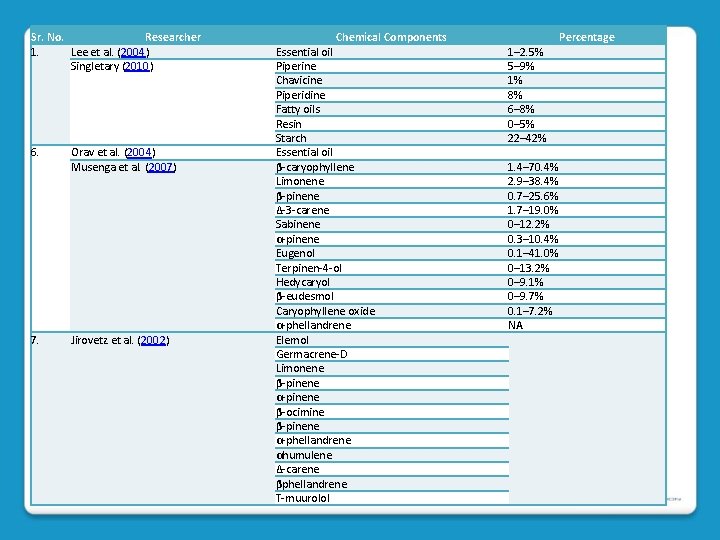
Task: Click the '0–5%' percentage for Resin
Action: 521,124
